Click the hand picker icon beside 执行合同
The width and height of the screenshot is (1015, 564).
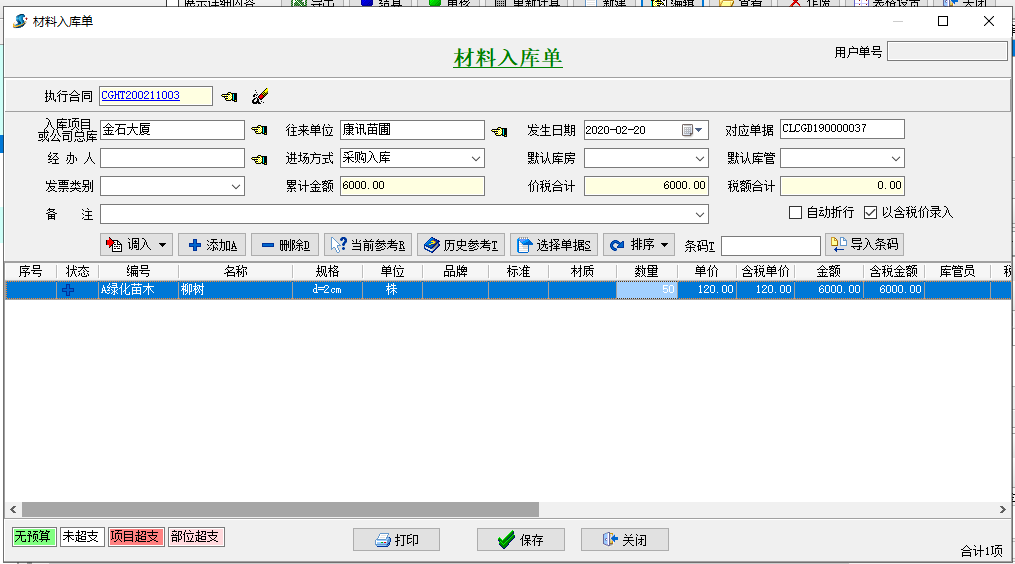click(x=229, y=96)
